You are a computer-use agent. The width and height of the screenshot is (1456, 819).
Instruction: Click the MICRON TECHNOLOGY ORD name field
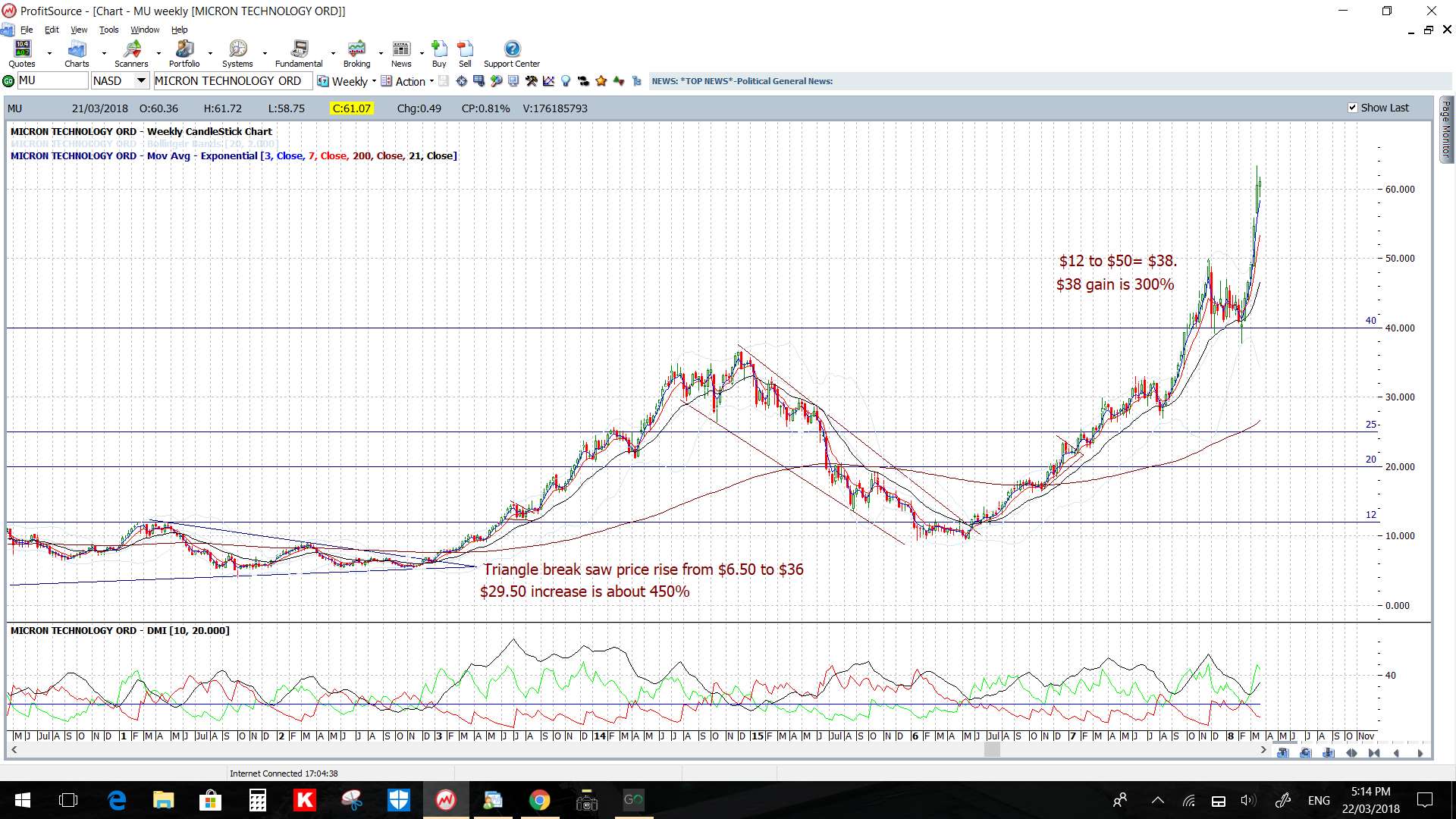(233, 80)
